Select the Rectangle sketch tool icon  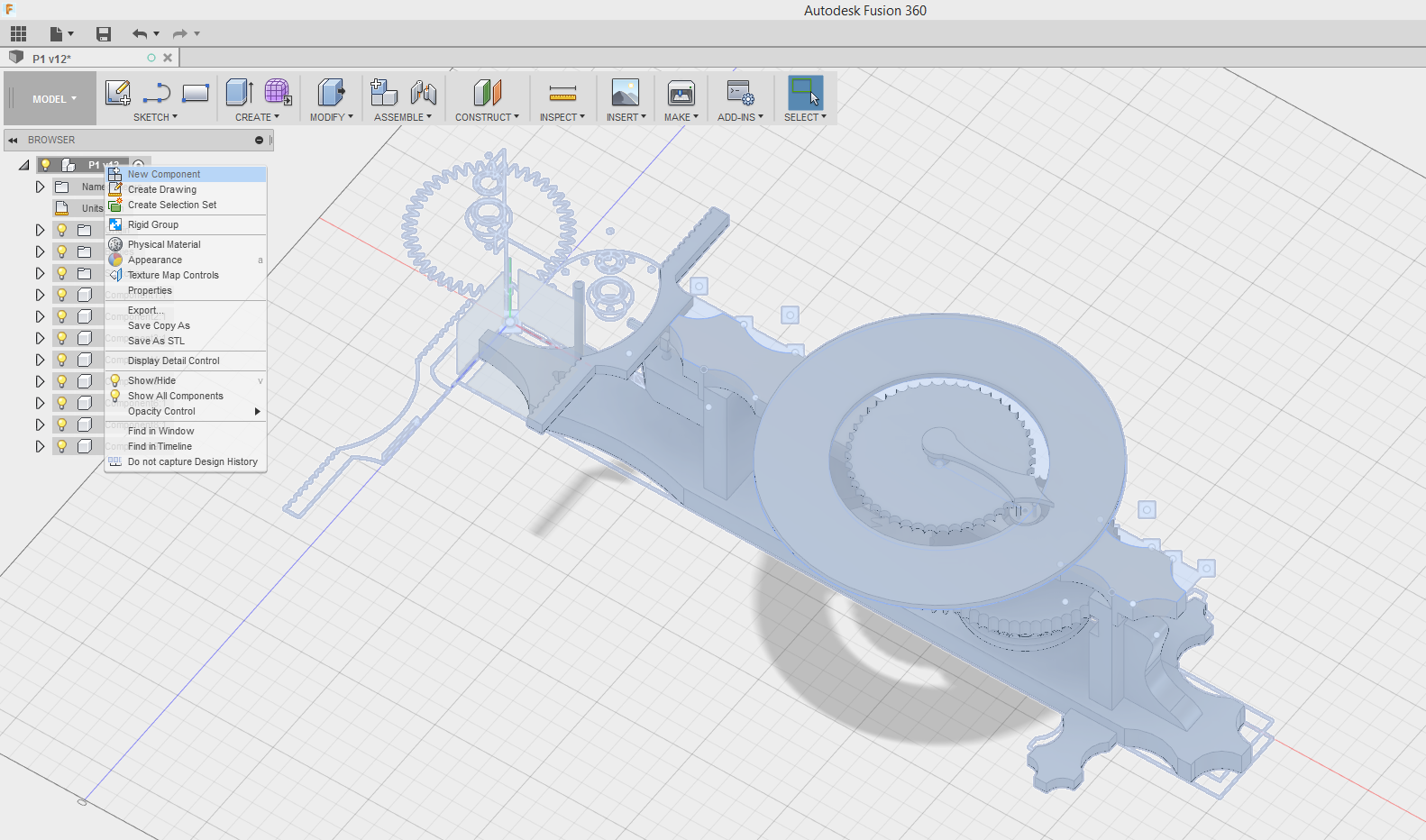196,93
